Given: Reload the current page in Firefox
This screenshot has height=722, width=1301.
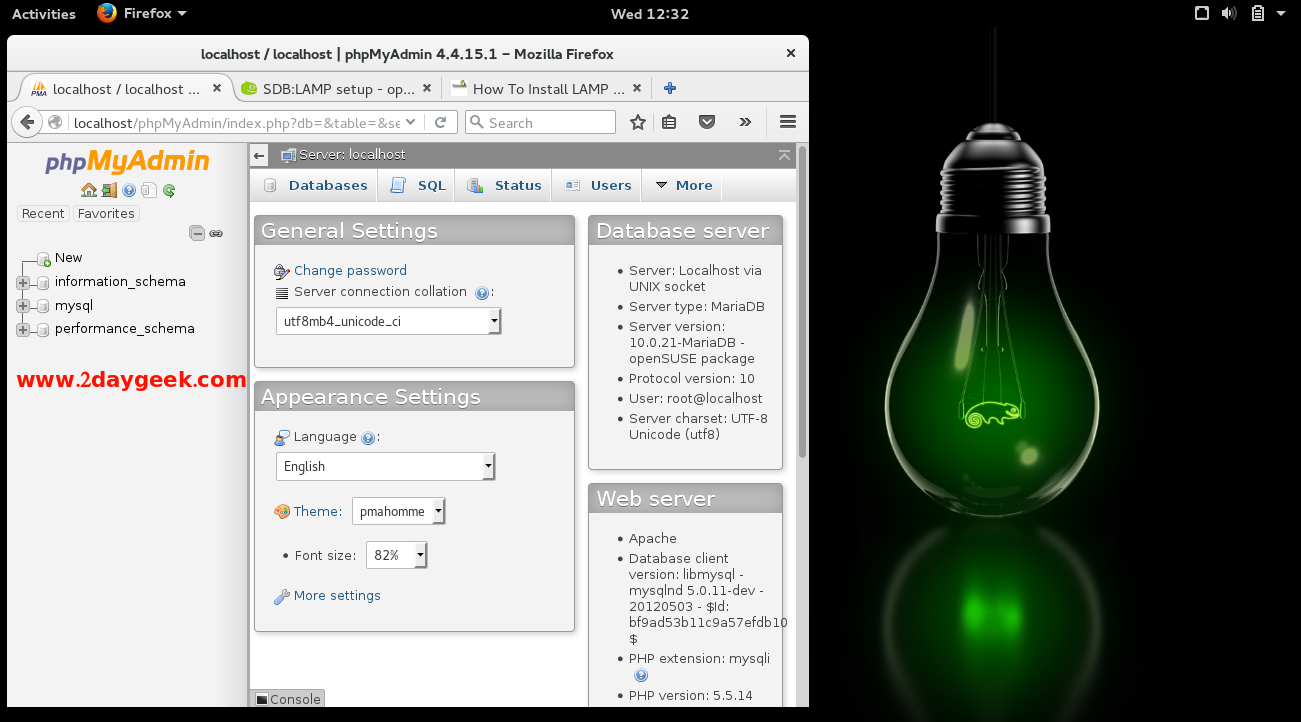Looking at the screenshot, I should point(440,122).
